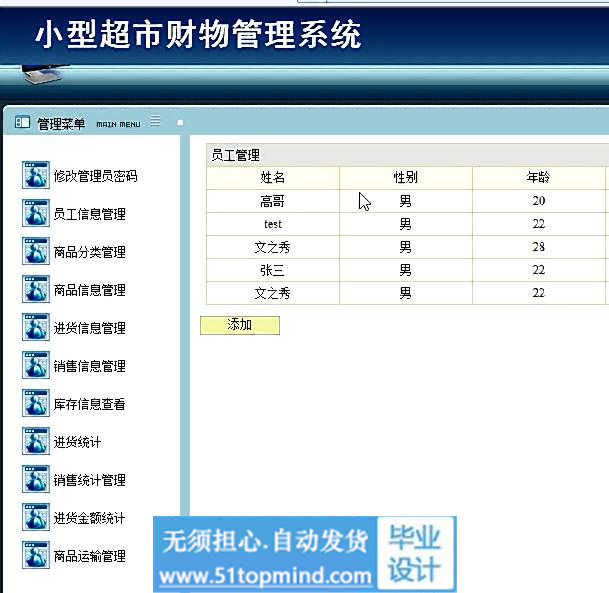
Task: Open 员工信息管理 menu item
Action: (90, 214)
